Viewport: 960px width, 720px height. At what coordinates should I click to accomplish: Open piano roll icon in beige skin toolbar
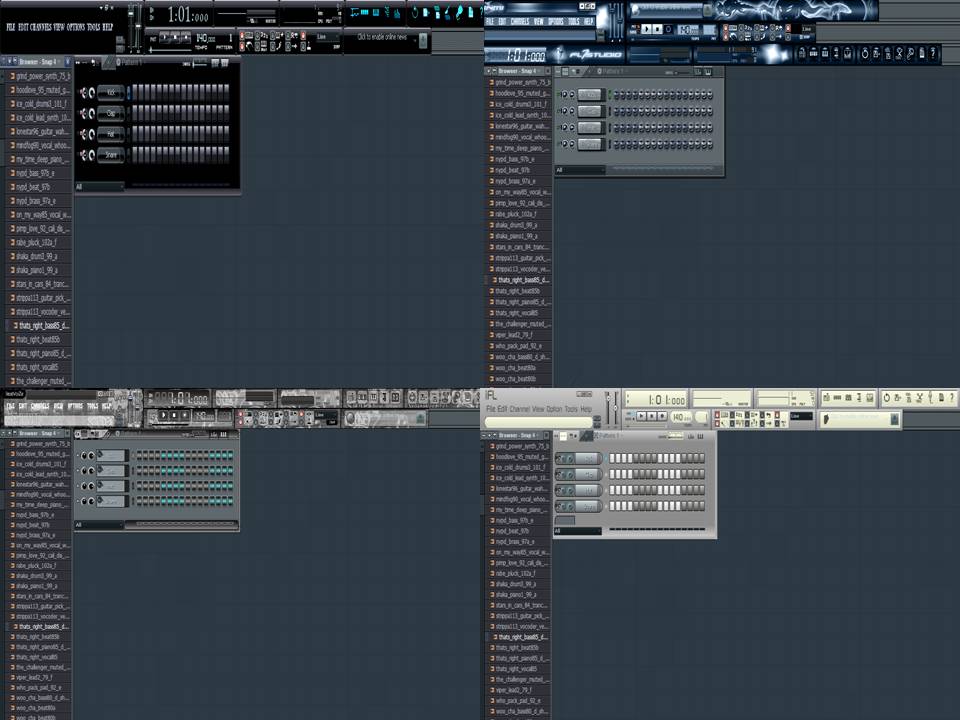[x=849, y=398]
